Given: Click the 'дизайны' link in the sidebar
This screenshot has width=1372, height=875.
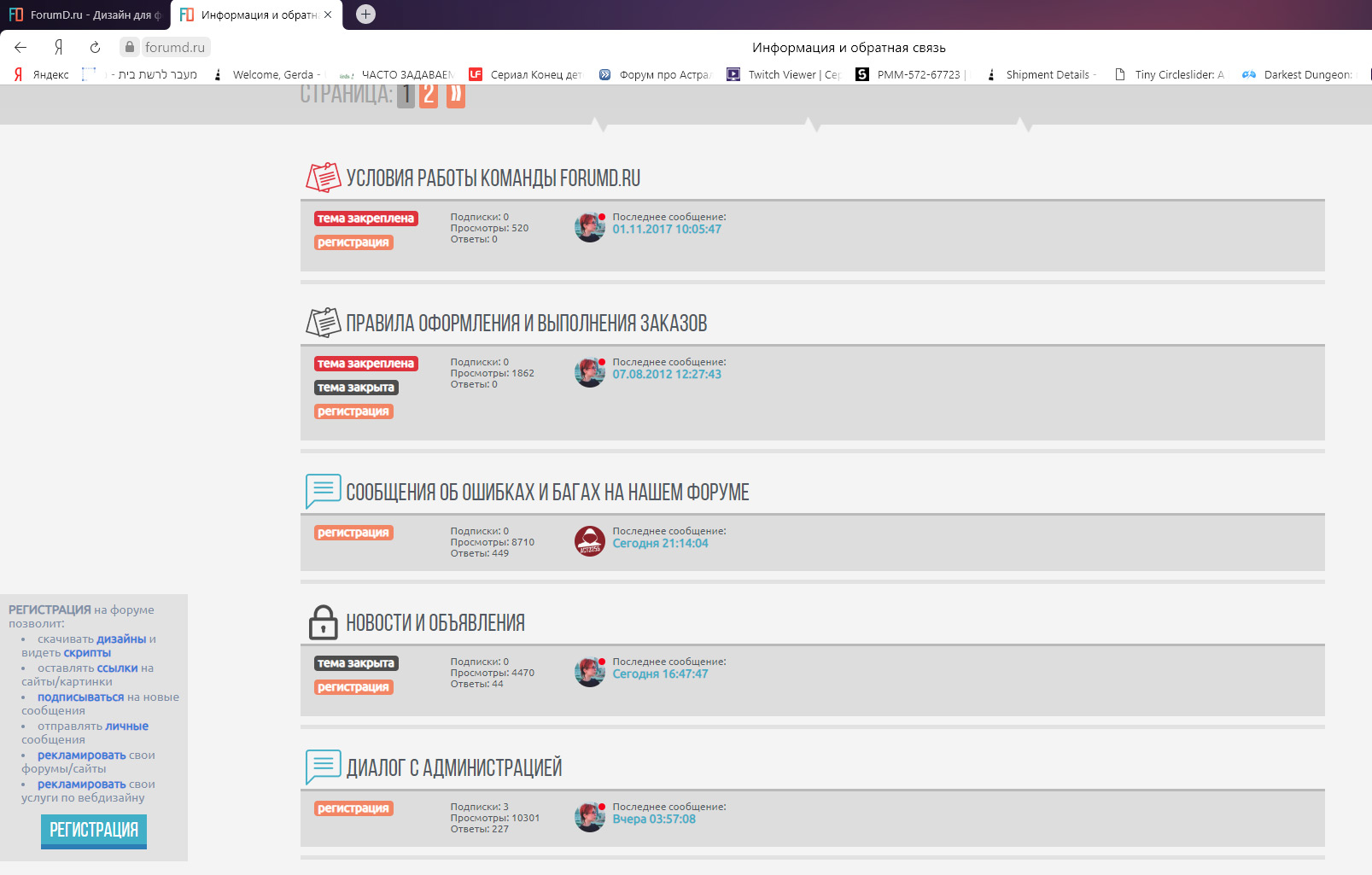Looking at the screenshot, I should pyautogui.click(x=121, y=639).
